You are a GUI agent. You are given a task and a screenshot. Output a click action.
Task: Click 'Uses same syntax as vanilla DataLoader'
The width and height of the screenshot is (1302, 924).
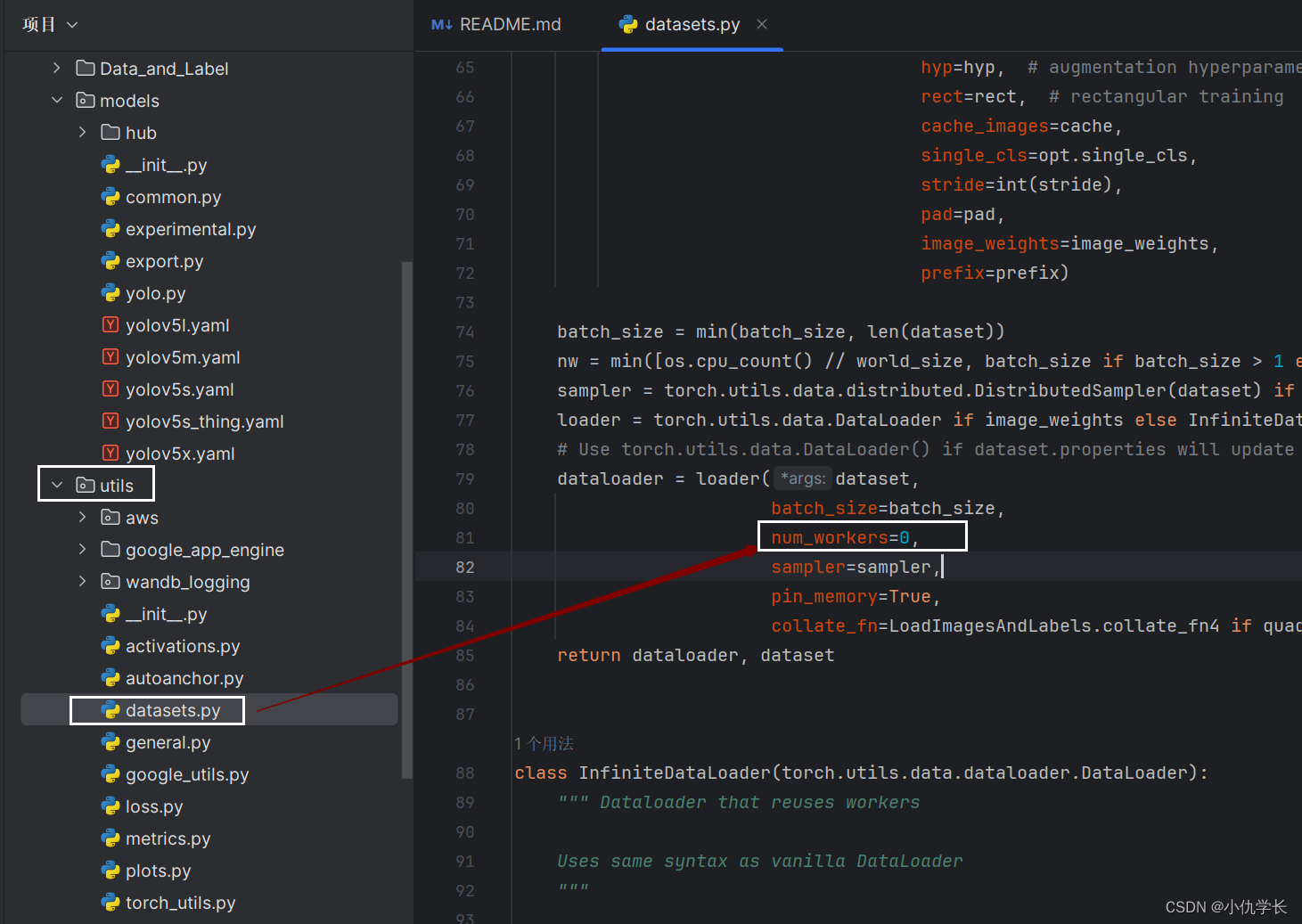(x=760, y=862)
